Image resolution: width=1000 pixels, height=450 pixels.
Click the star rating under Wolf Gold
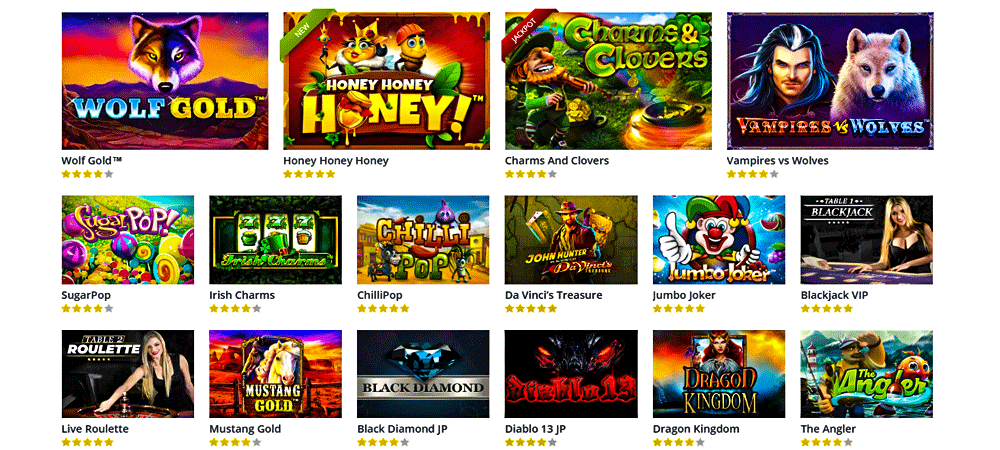(x=87, y=174)
